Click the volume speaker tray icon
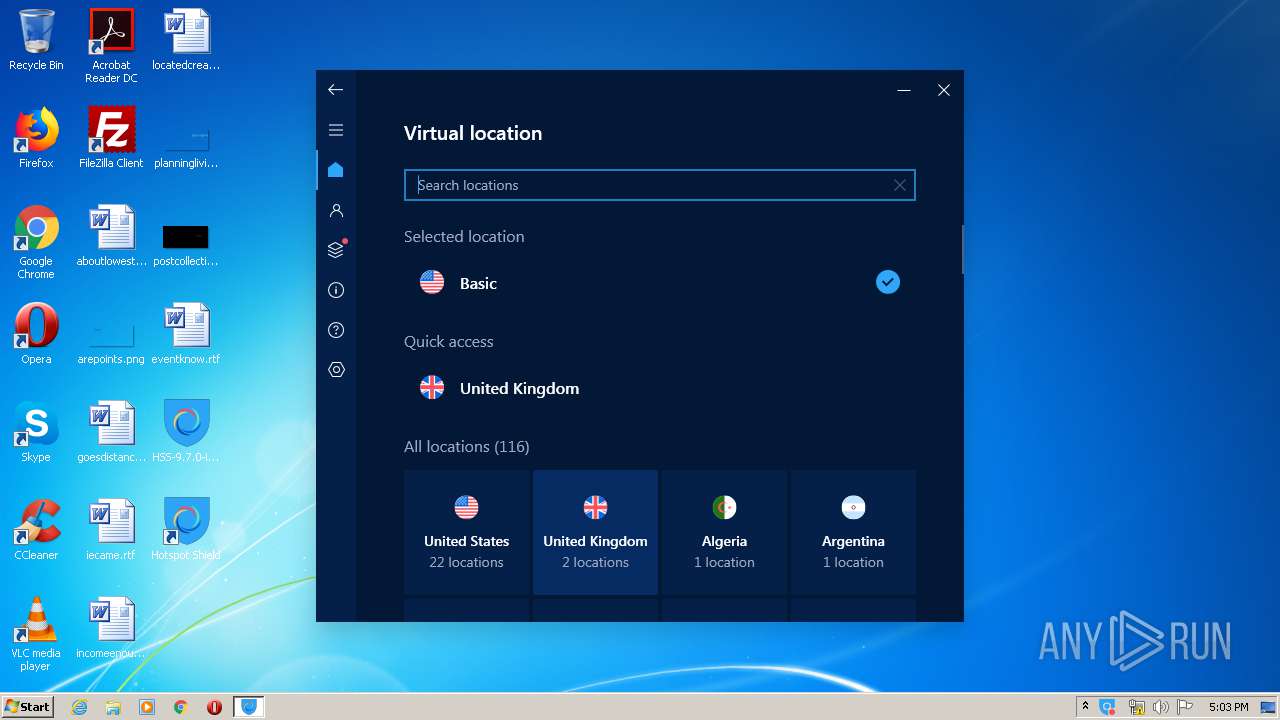 pos(1161,707)
